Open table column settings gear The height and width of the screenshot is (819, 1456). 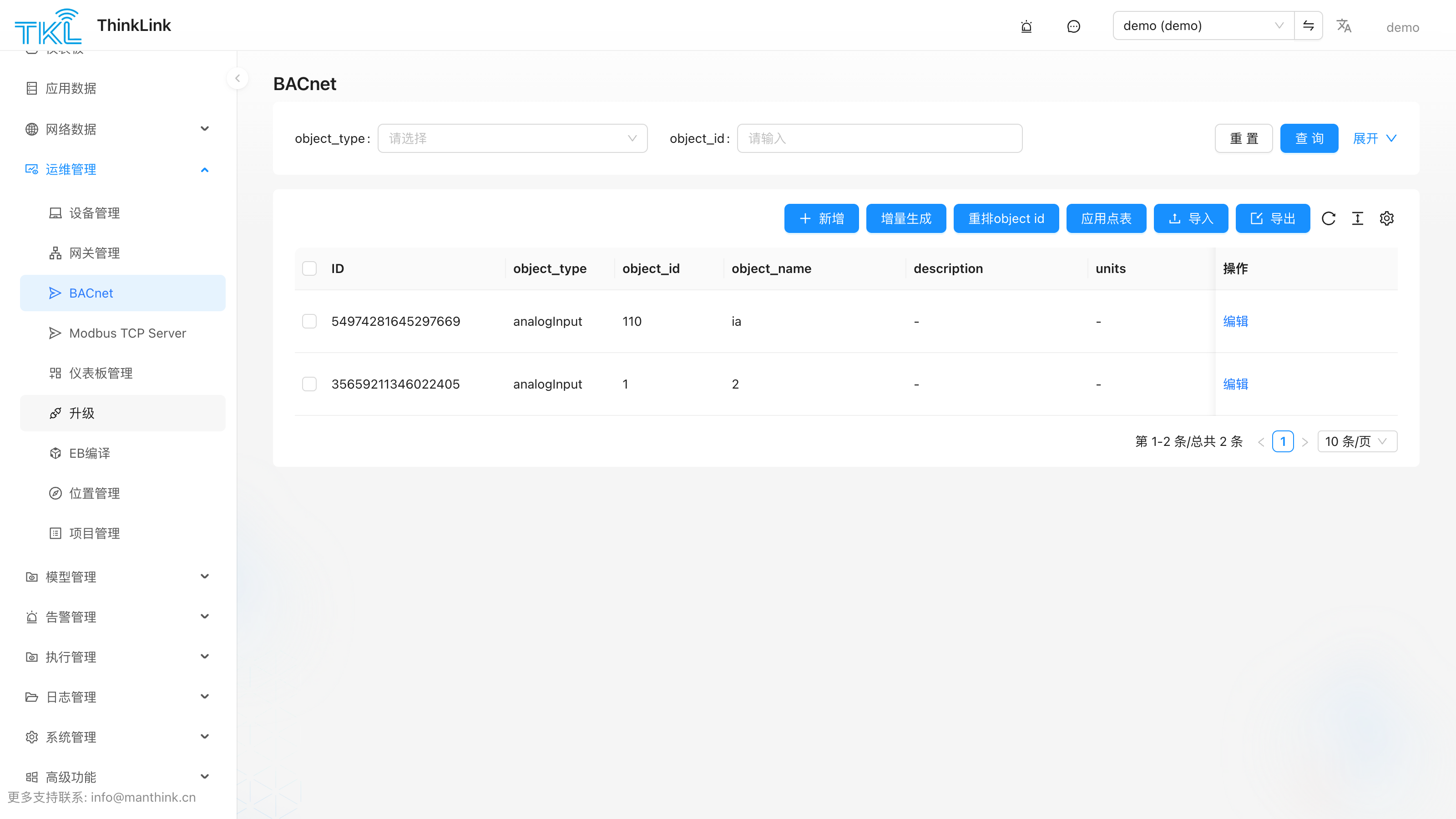pos(1386,218)
